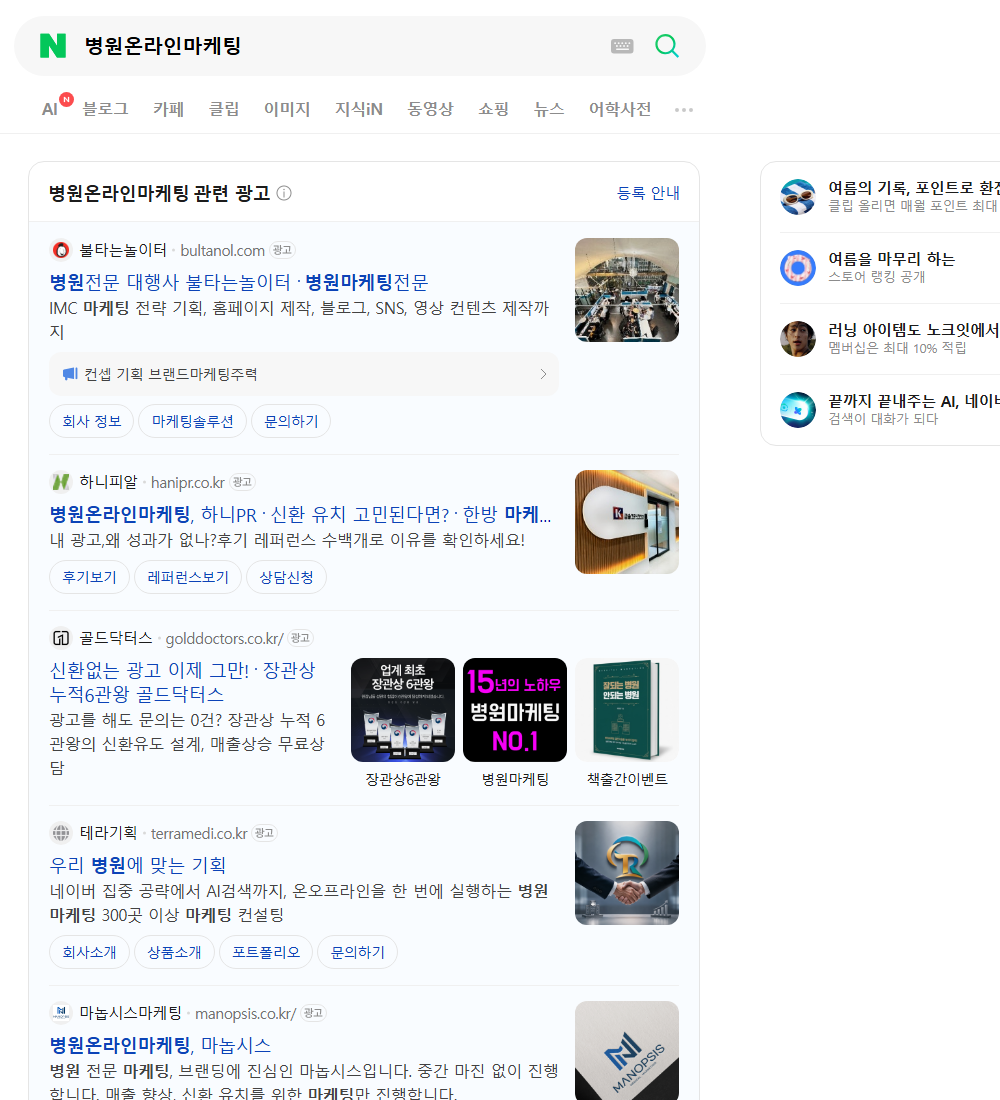Switch to the 동영상 tab
The image size is (1000, 1100).
430,109
